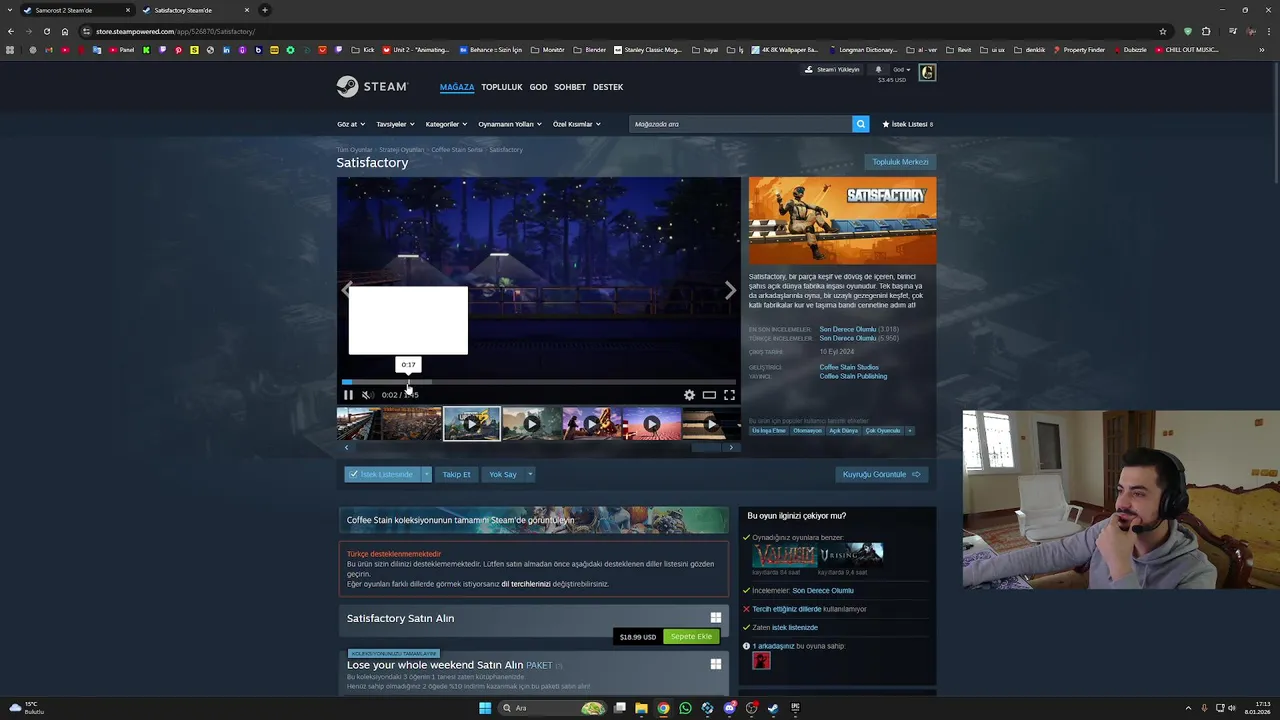This screenshot has height=720, width=1280.
Task: Expand Oynamanın Yolları dropdown
Action: pyautogui.click(x=509, y=124)
